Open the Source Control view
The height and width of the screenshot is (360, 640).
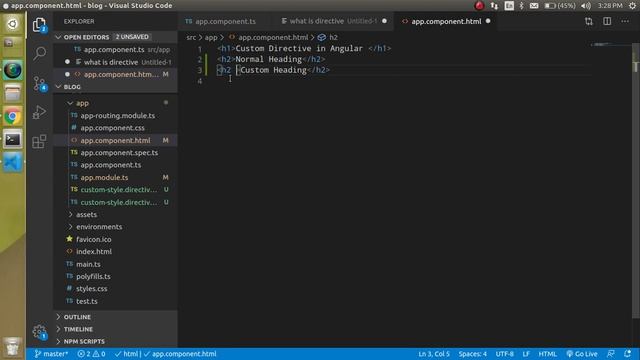pos(39,83)
